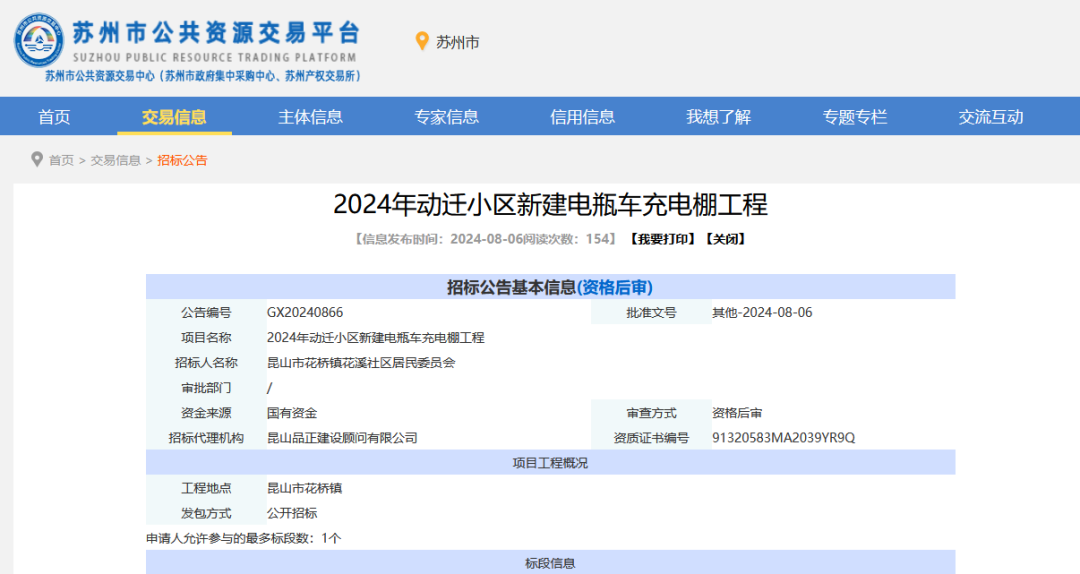
Task: Navigate to 专题专栏 section
Action: pos(854,117)
